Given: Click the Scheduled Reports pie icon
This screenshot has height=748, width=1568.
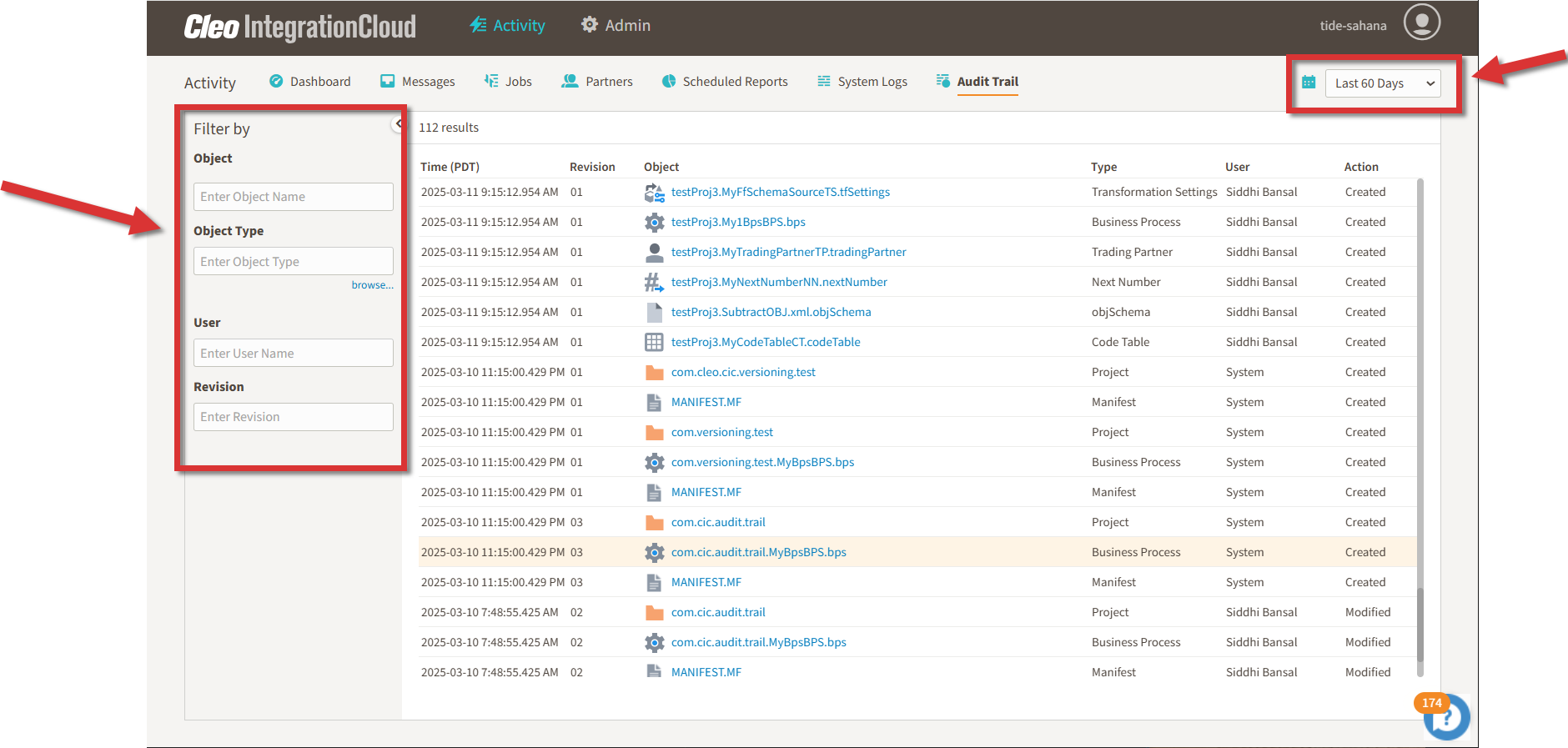Looking at the screenshot, I should pos(669,81).
